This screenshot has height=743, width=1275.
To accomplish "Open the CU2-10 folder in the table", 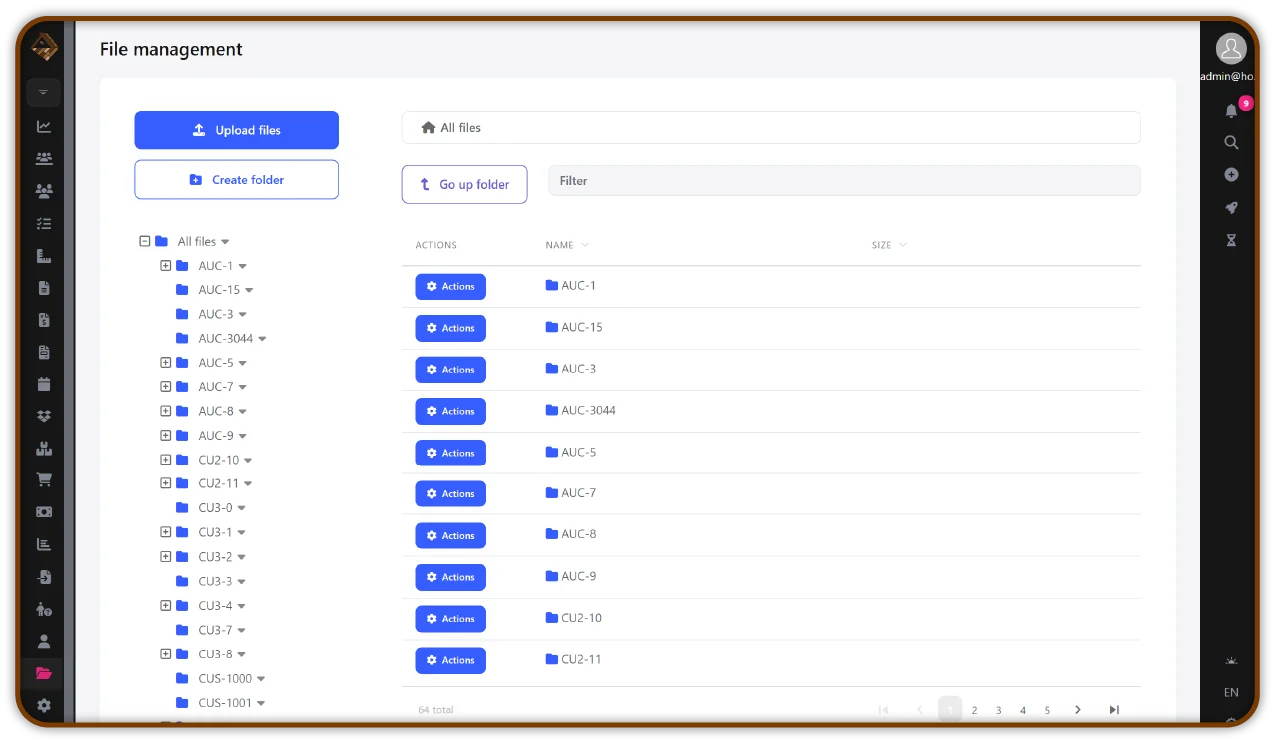I will click(x=574, y=618).
